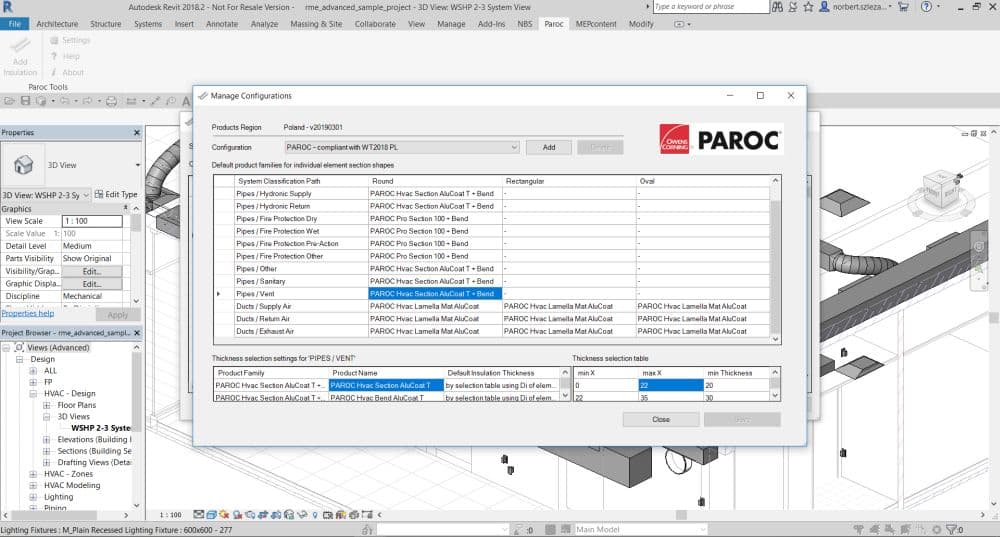
Task: Click the star Favorites icon in title bar
Action: coord(810,7)
